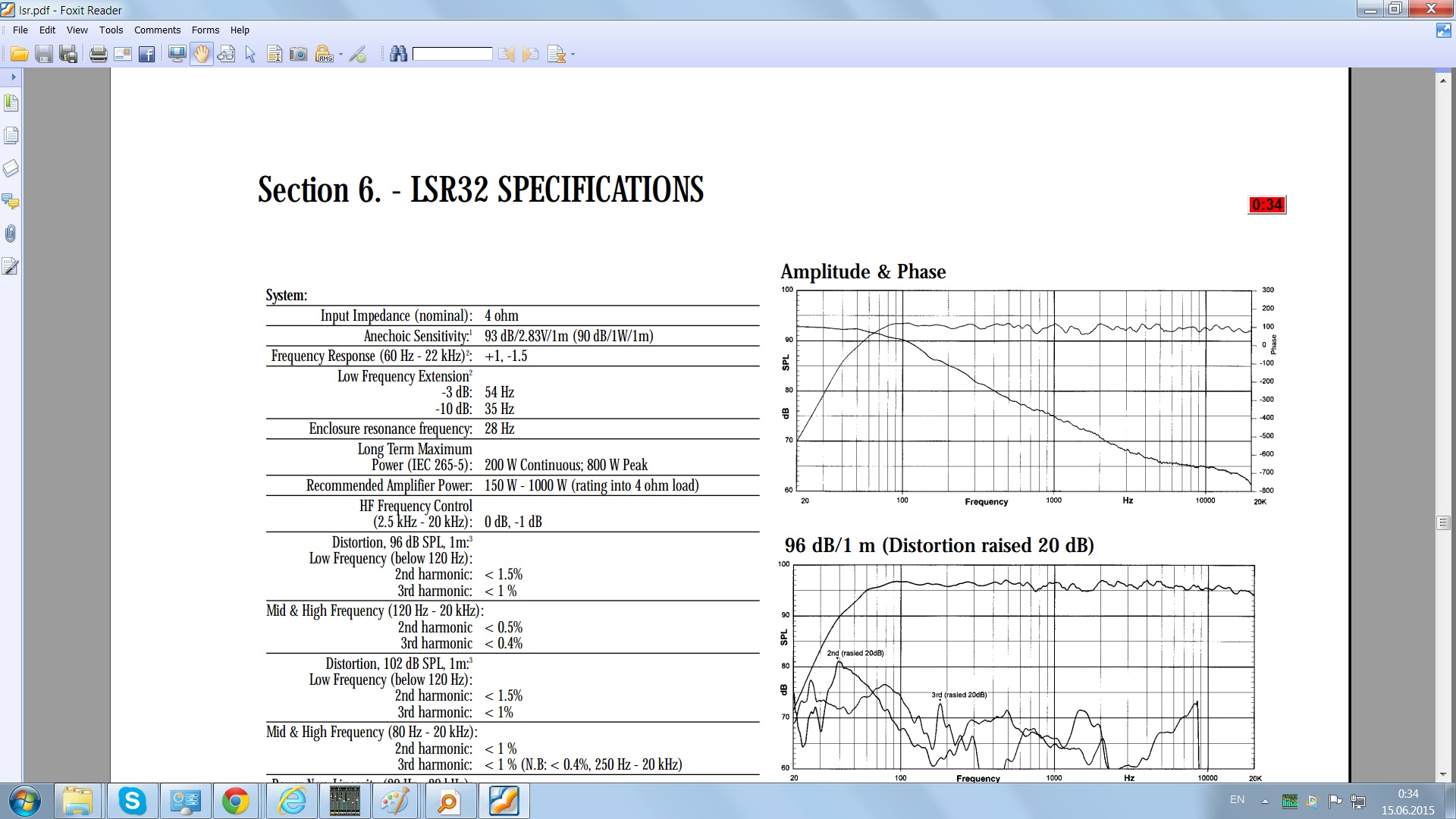This screenshot has height=819, width=1456.
Task: Select the Hand tool
Action: click(201, 54)
